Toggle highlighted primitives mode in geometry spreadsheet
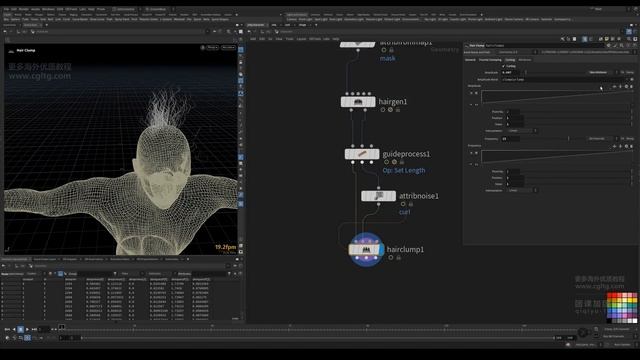 pos(60,274)
